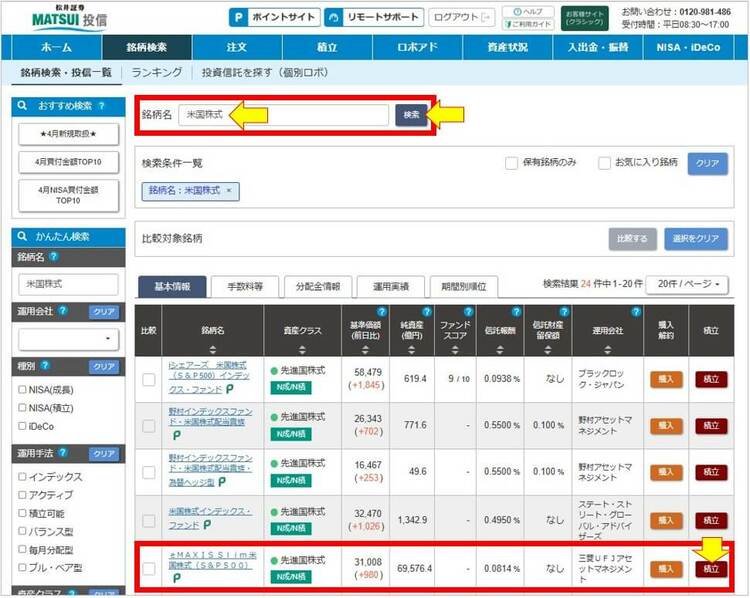Check the お気に入り銘柄 checkbox
This screenshot has height=598, width=750.
pyautogui.click(x=604, y=163)
